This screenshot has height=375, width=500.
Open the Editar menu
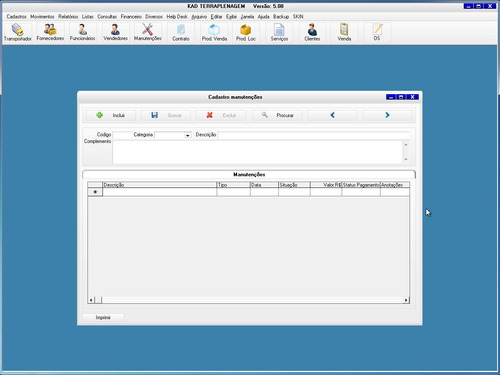[216, 17]
